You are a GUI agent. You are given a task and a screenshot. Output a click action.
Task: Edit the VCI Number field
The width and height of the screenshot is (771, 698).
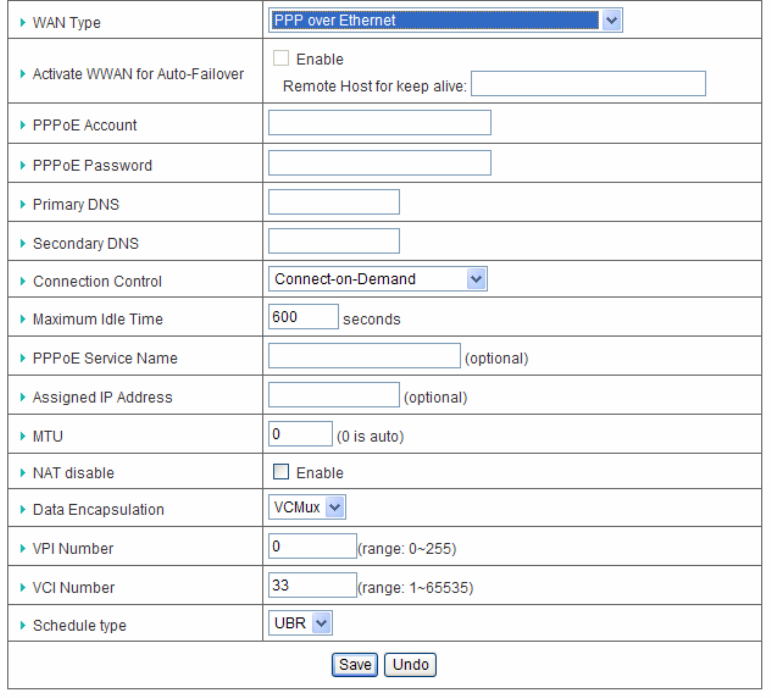(x=312, y=586)
